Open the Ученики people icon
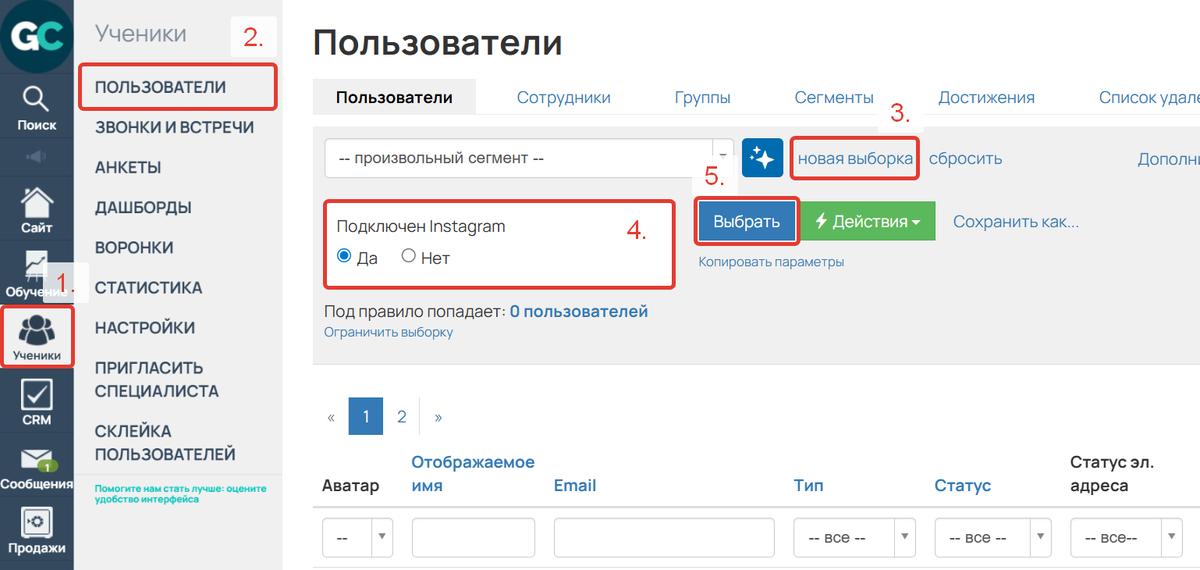1200x570 pixels. point(37,338)
